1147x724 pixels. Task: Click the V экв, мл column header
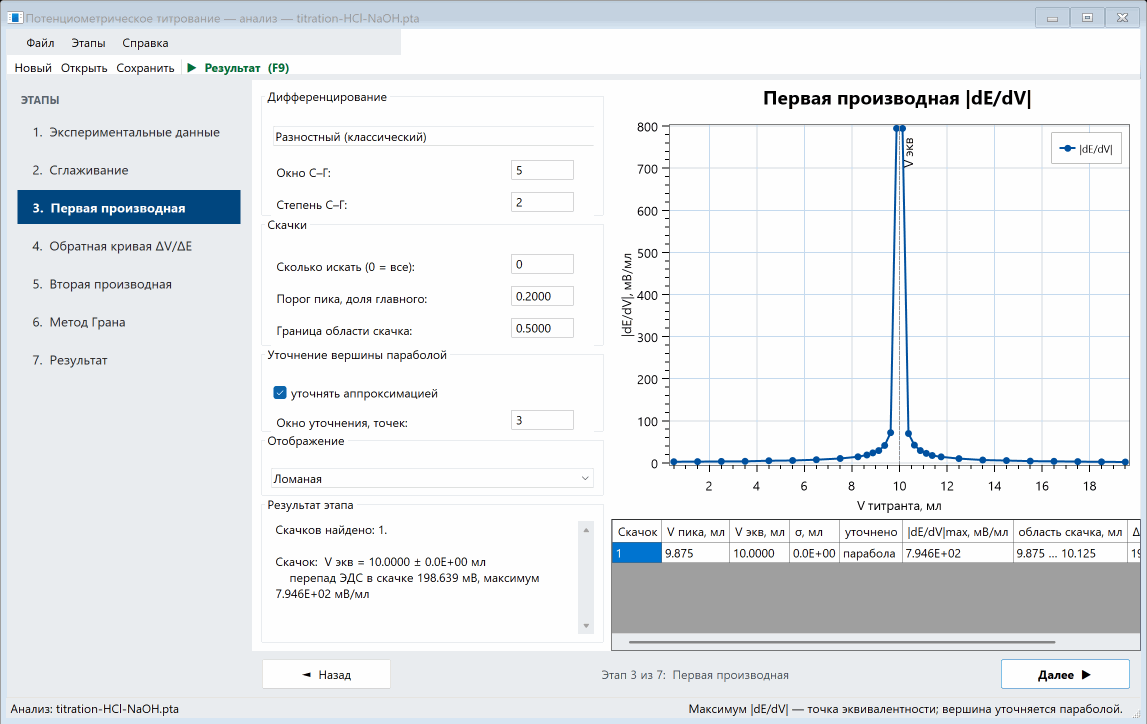tap(759, 532)
